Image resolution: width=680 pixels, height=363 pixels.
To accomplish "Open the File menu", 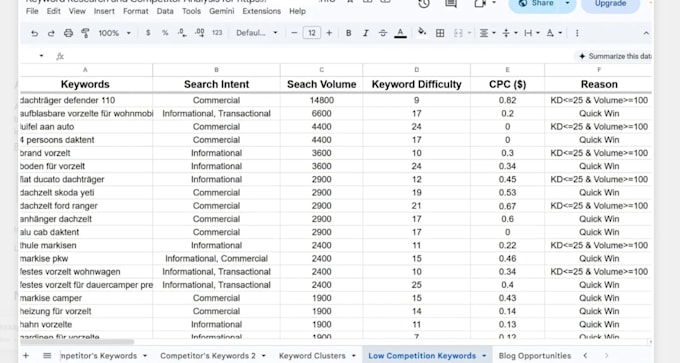I will pos(32,11).
